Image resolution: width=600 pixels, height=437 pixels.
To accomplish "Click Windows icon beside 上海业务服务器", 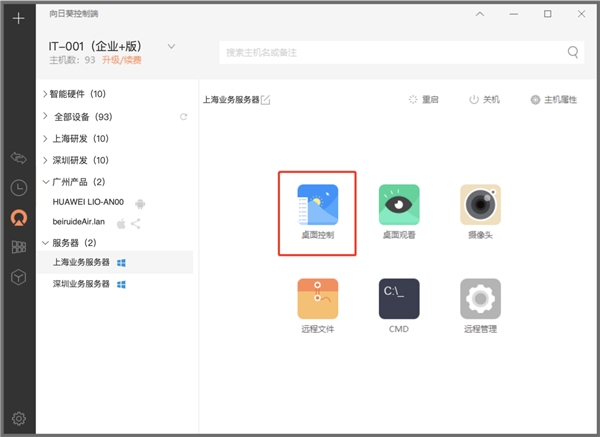I will (x=121, y=263).
